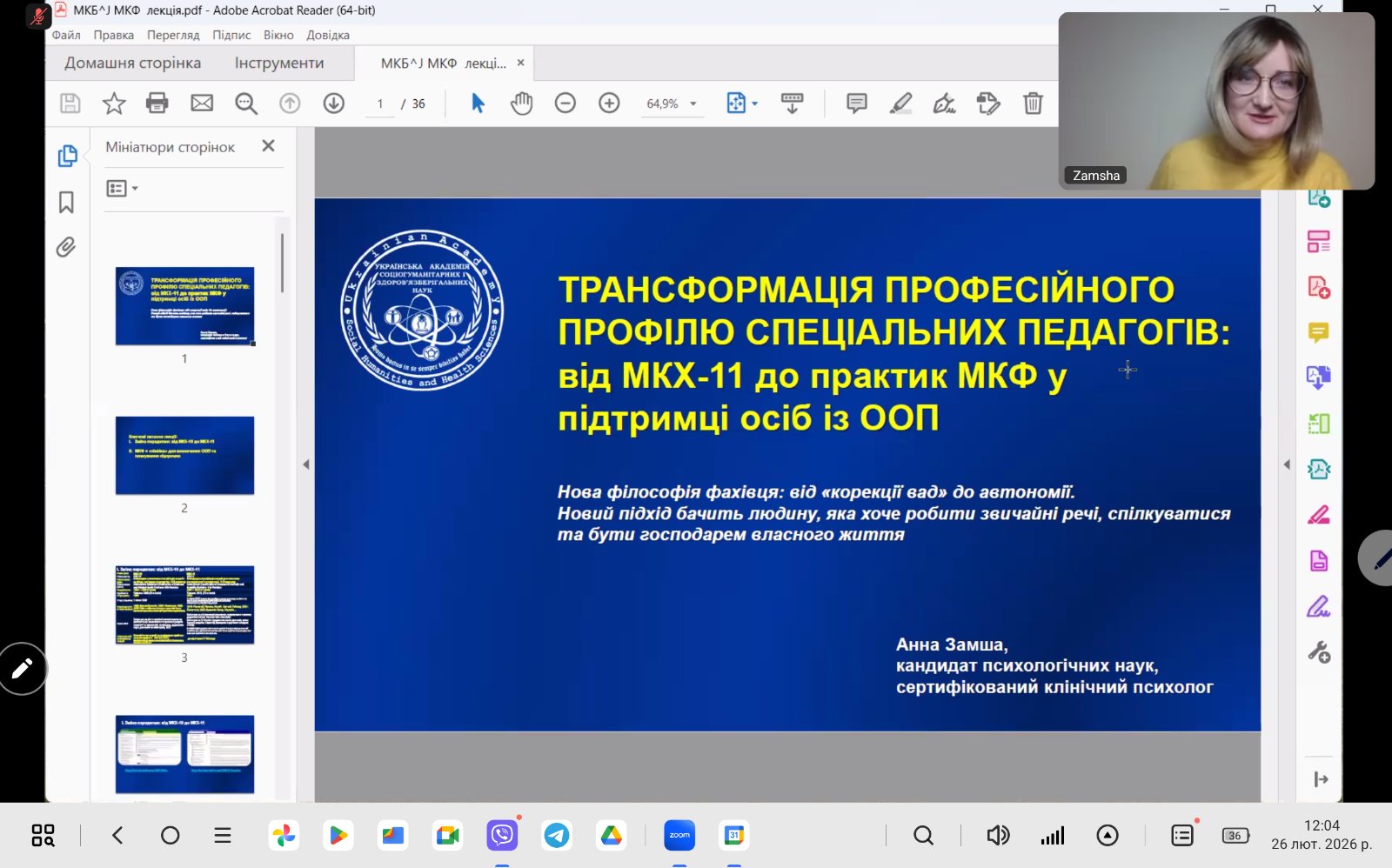1392x868 pixels.
Task: Select the Hand pan tool
Action: (521, 103)
